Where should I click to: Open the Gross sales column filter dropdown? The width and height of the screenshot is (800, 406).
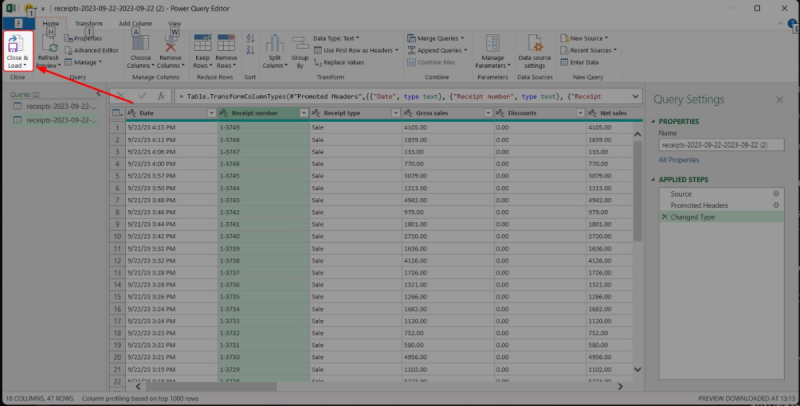click(486, 114)
